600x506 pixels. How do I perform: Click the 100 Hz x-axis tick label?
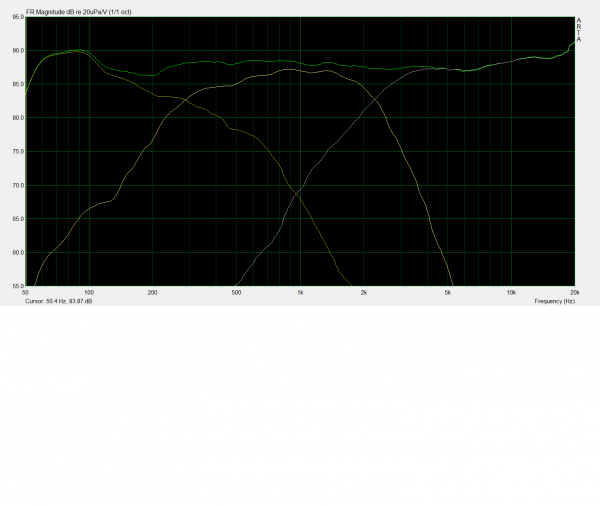tap(89, 293)
